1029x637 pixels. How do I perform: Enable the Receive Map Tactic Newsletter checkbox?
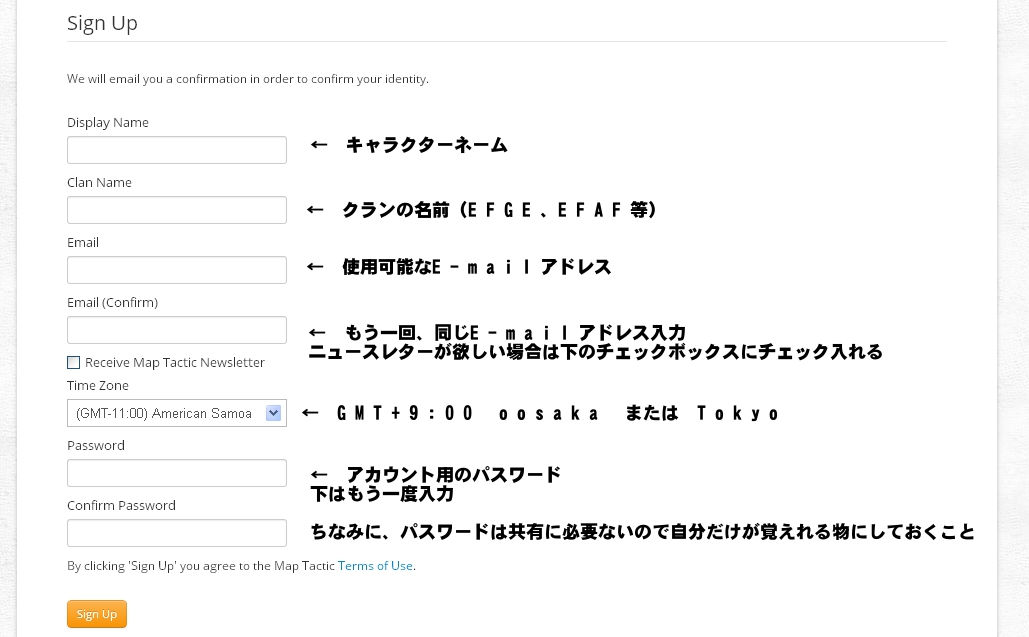73,363
